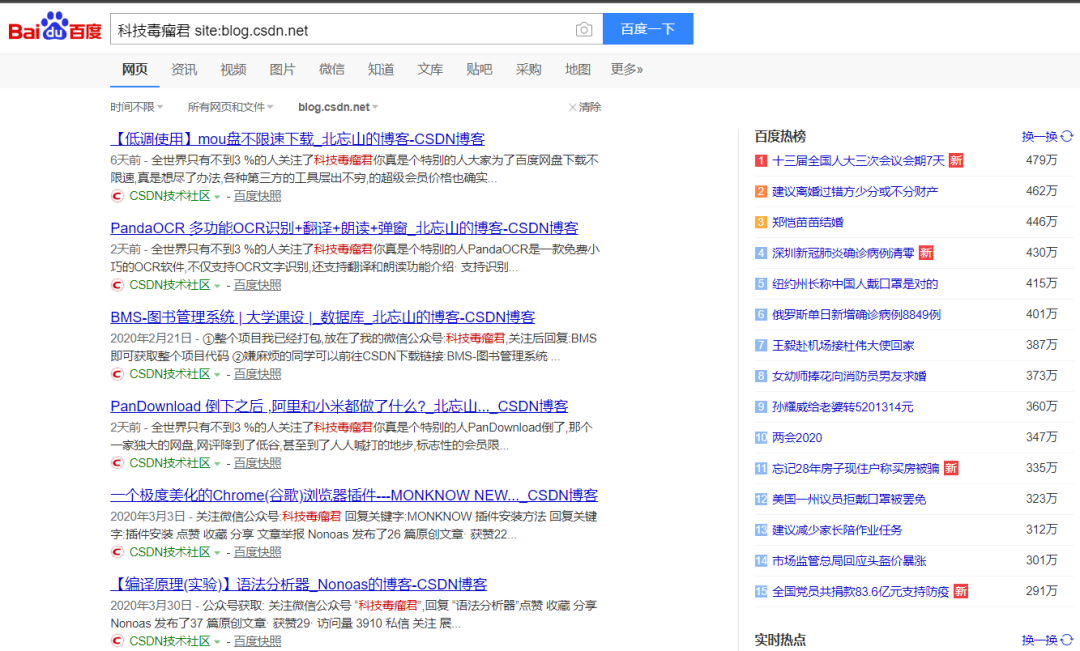
Task: Refresh the 百度热榜 list icon
Action: click(x=1067, y=136)
